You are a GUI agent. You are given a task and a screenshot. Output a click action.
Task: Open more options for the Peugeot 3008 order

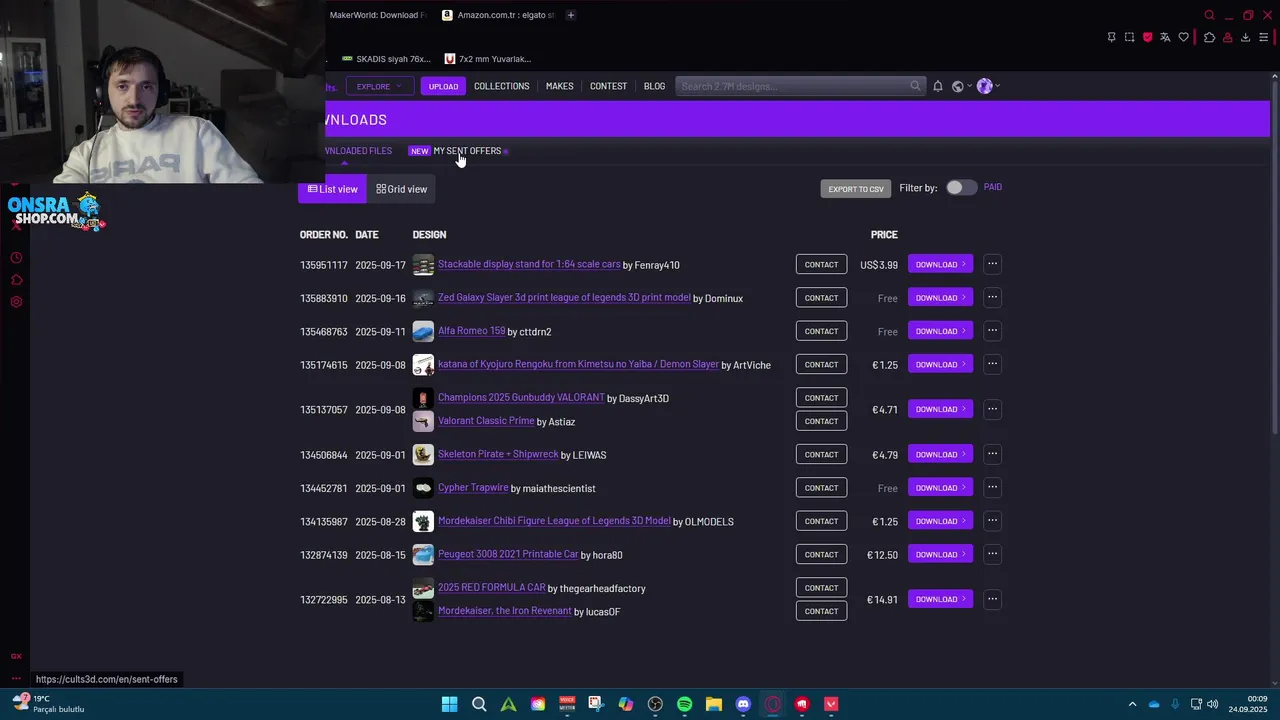pyautogui.click(x=992, y=554)
